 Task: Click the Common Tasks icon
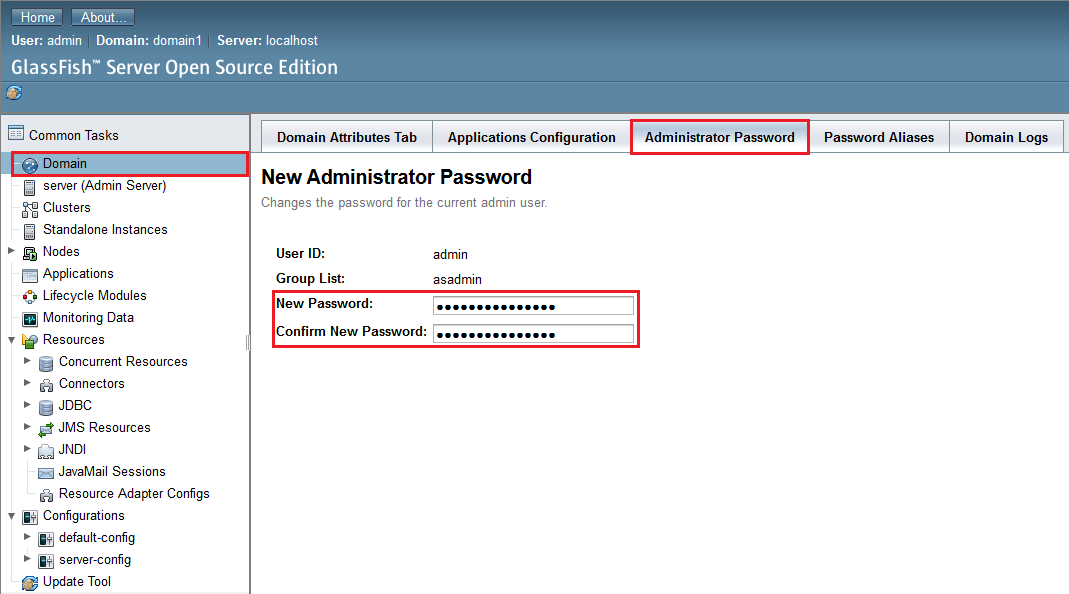point(16,133)
